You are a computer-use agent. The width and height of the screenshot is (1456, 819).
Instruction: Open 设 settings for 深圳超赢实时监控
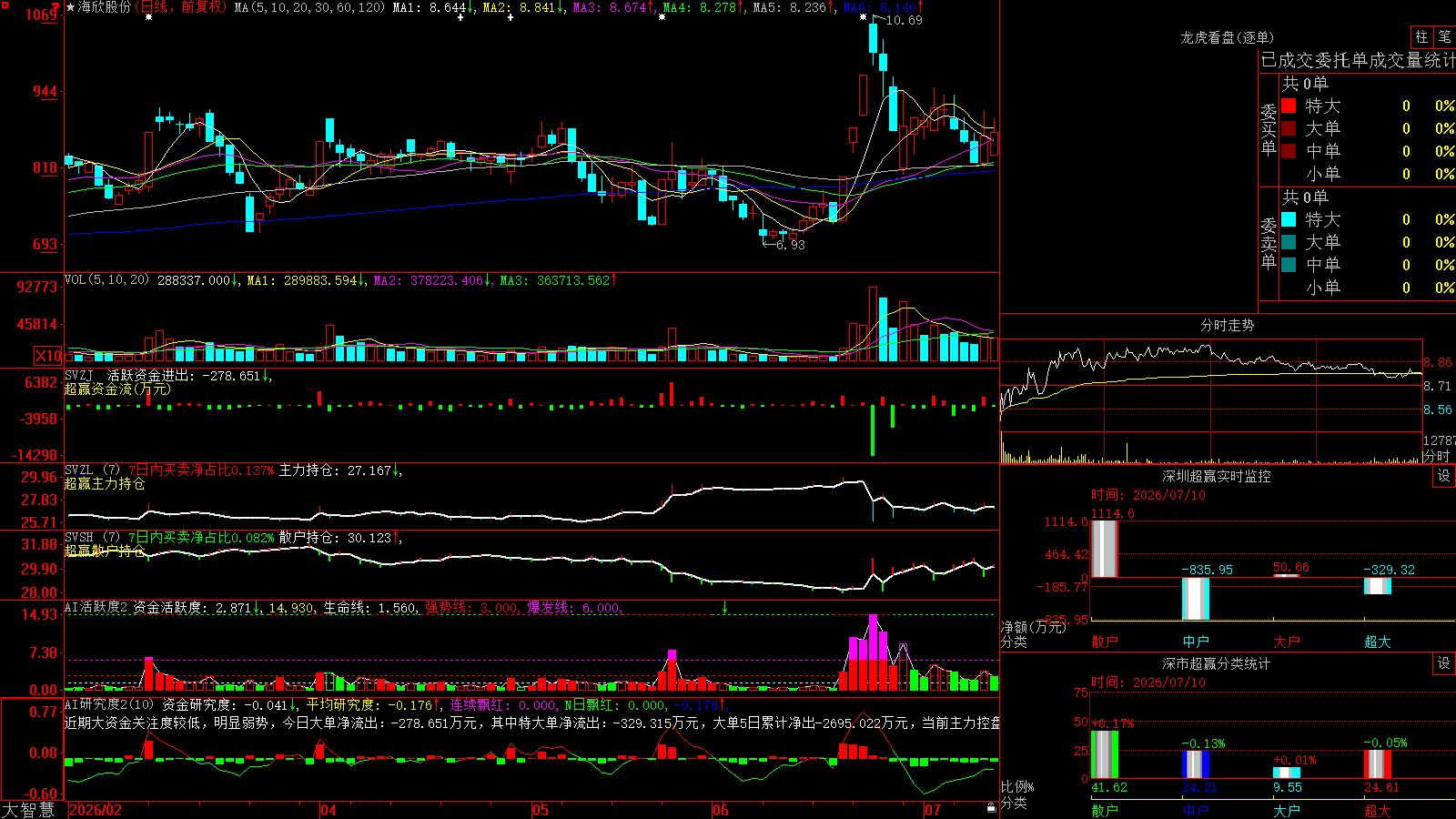click(1444, 476)
